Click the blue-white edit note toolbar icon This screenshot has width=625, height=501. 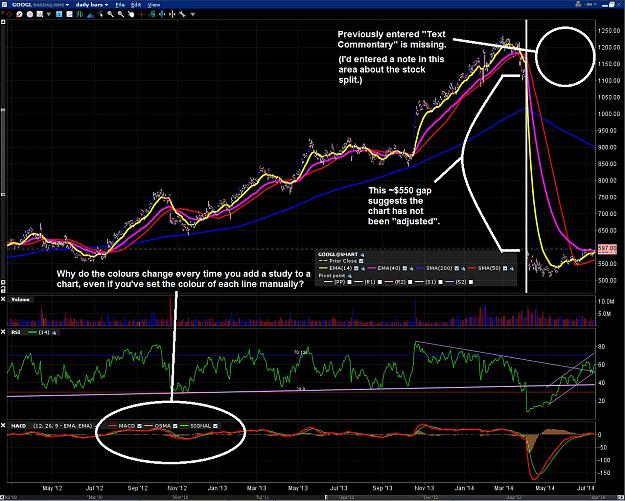[69, 14]
